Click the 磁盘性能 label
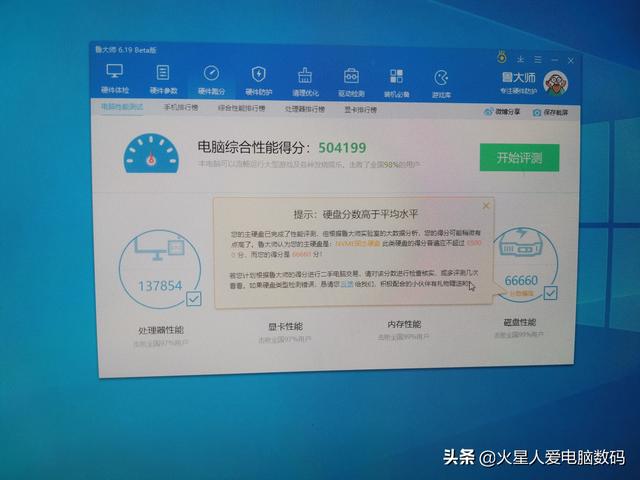 [x=520, y=322]
